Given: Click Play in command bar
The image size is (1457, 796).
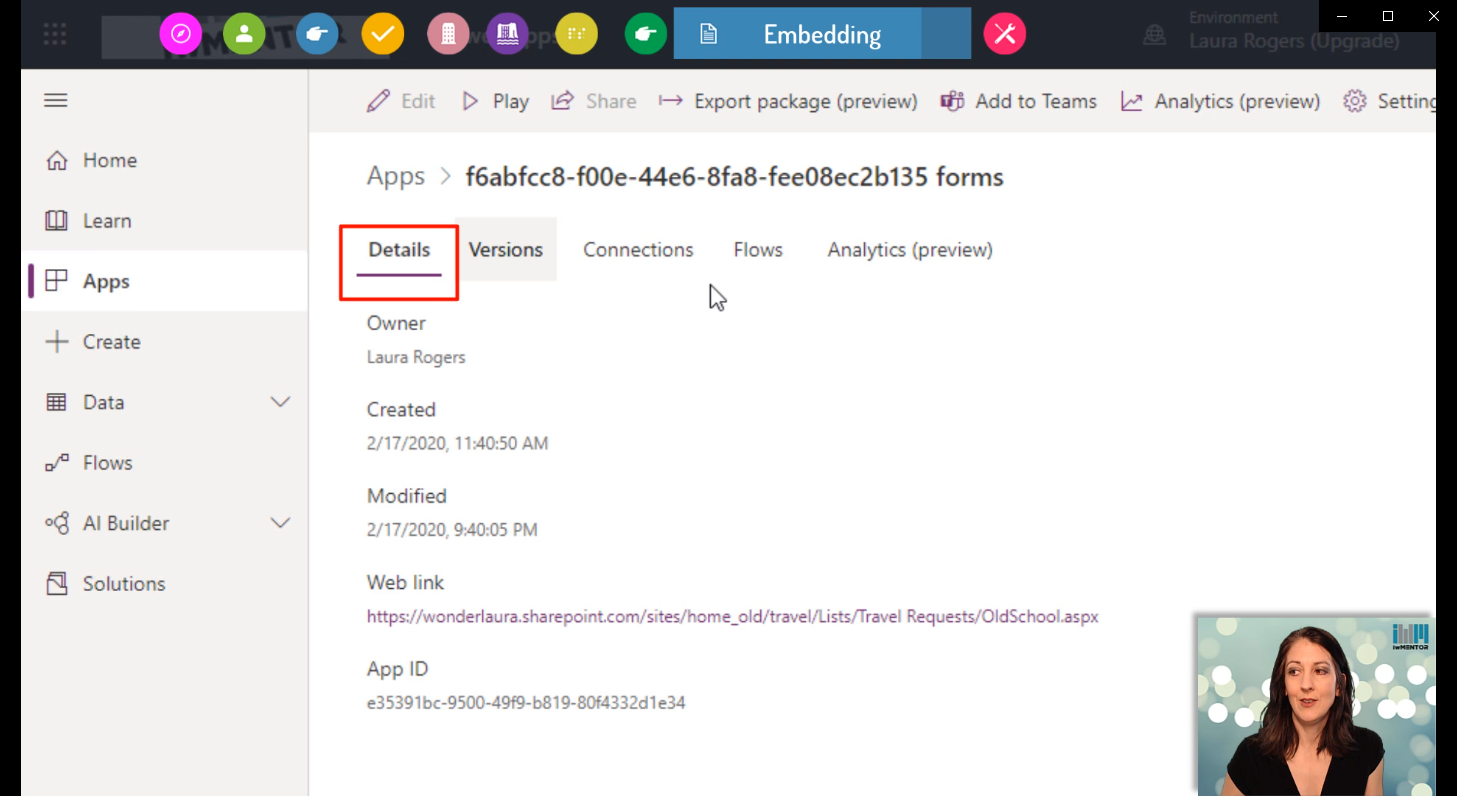Looking at the screenshot, I should tap(495, 101).
